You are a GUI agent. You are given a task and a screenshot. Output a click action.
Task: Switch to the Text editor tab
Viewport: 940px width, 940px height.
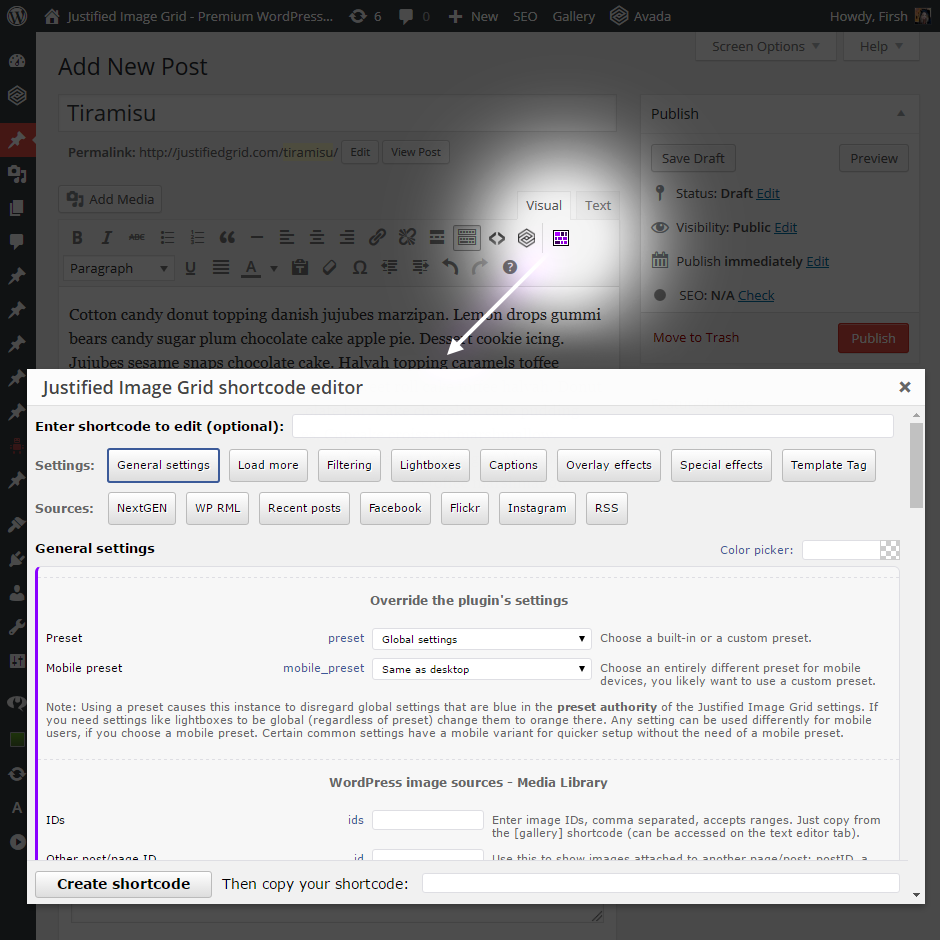coord(598,206)
